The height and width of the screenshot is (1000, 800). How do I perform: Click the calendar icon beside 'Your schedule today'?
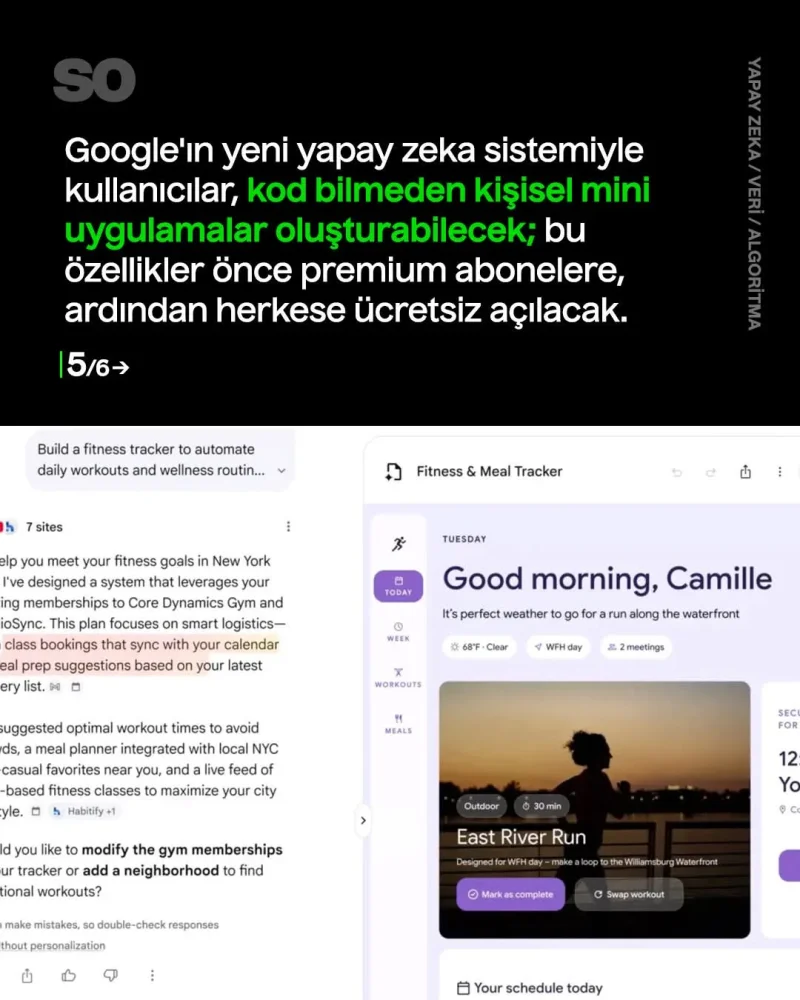(x=463, y=988)
